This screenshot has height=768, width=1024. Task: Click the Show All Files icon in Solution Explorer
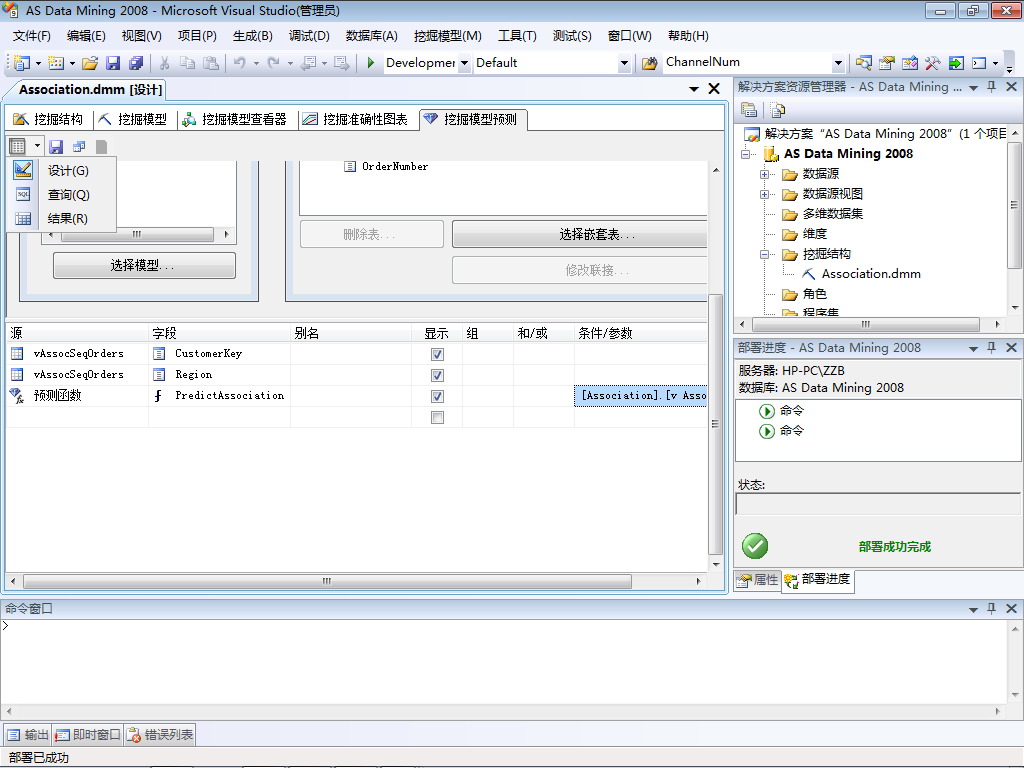tap(777, 110)
